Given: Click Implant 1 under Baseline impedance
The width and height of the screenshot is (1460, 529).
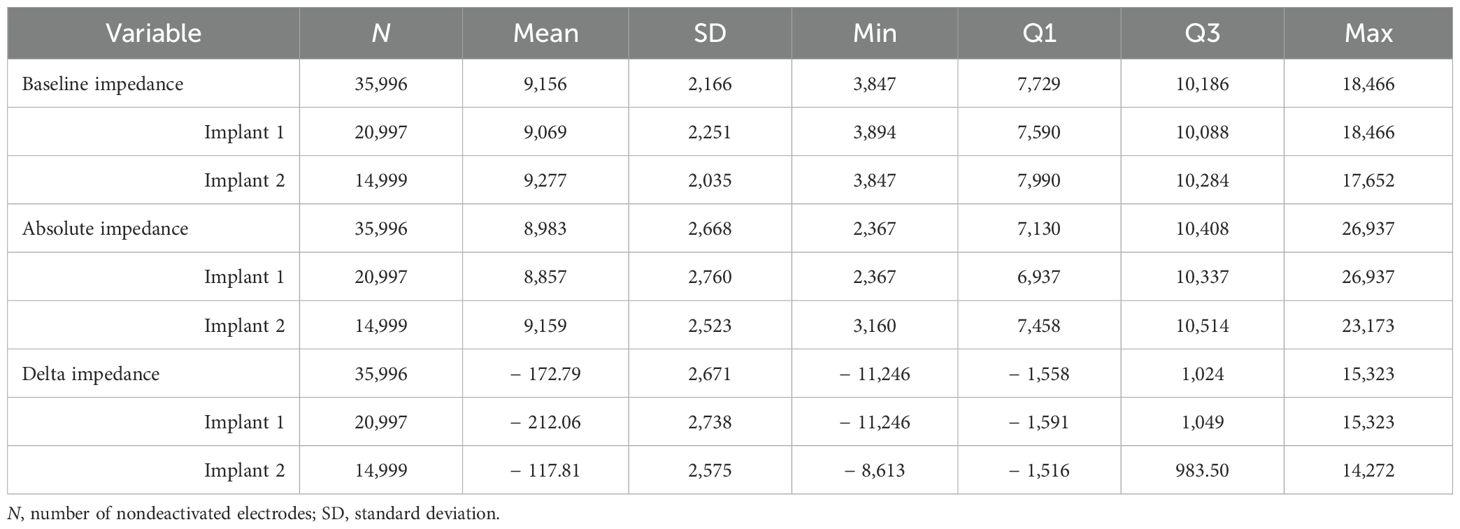Looking at the screenshot, I should coord(244,132).
